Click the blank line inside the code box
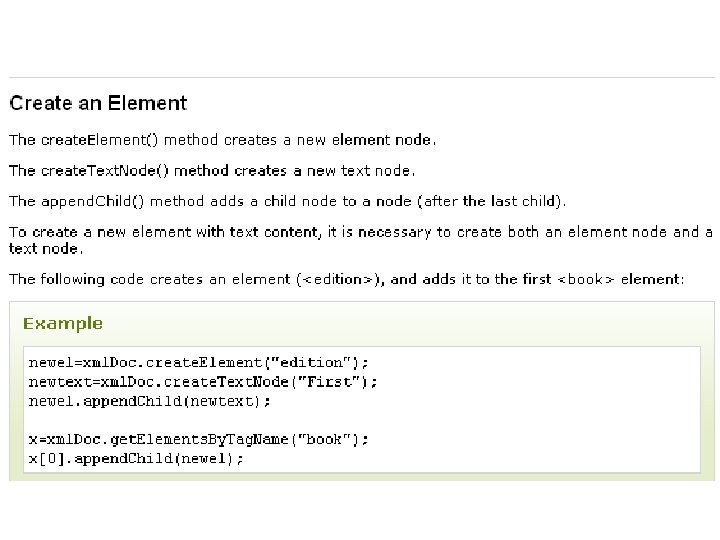720x540 pixels. 362,421
